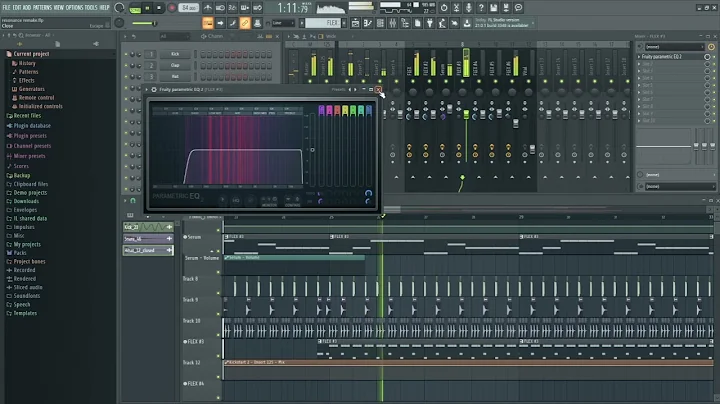Open the snap Line dropdown
This screenshot has width=720, height=404.
283,23
